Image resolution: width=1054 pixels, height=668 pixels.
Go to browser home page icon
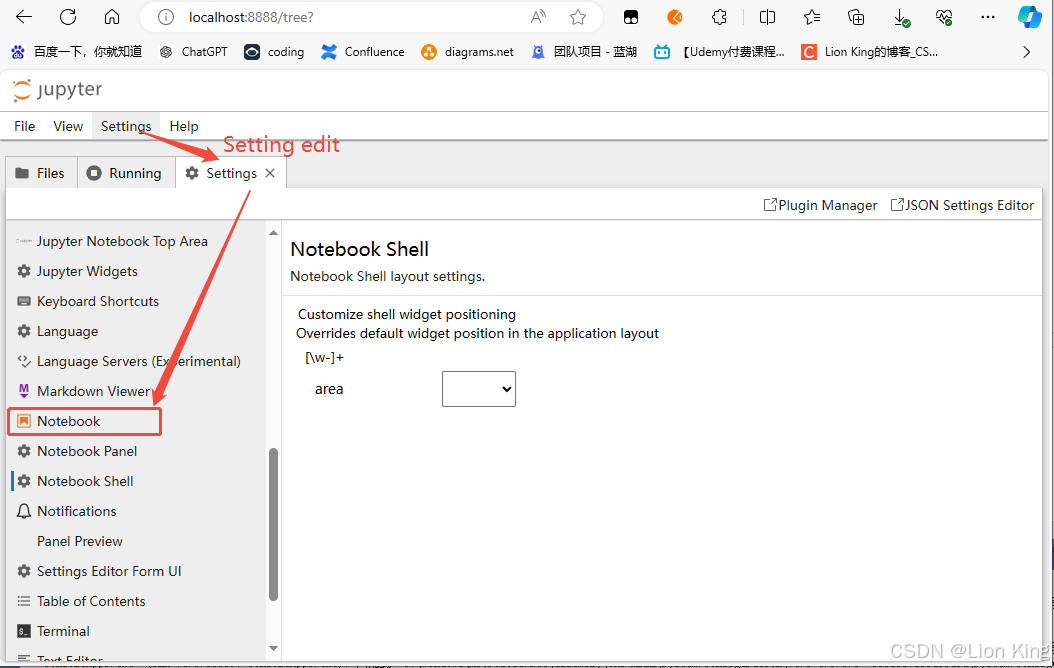tap(112, 17)
